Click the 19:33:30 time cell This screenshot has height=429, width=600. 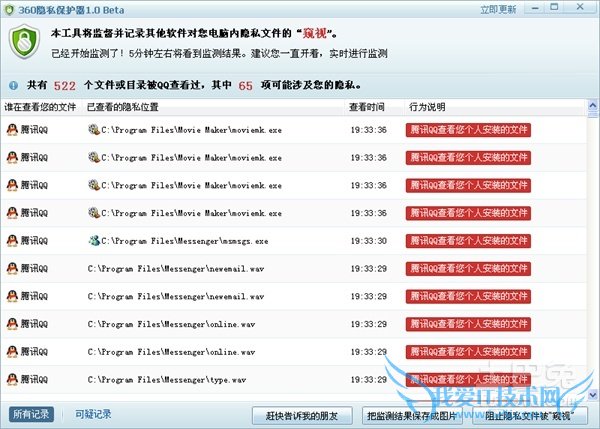coord(369,241)
